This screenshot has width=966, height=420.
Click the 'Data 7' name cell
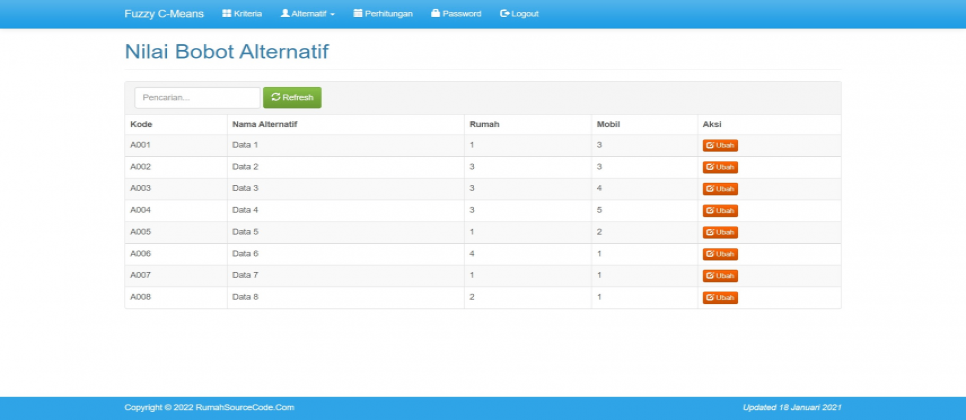pos(346,275)
